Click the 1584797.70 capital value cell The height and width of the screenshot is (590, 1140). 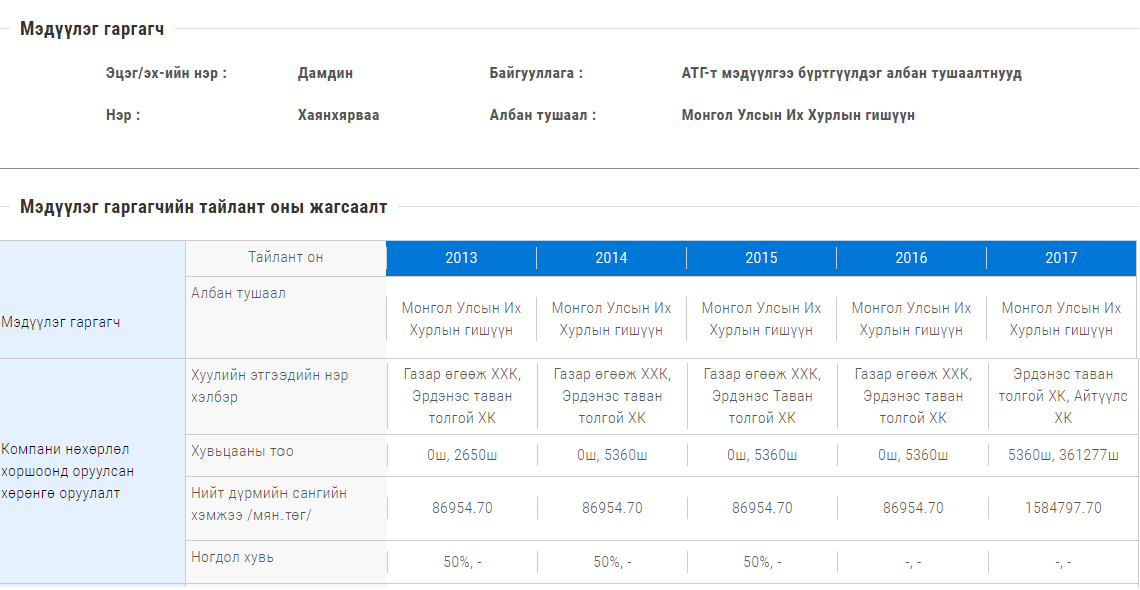click(x=1062, y=508)
